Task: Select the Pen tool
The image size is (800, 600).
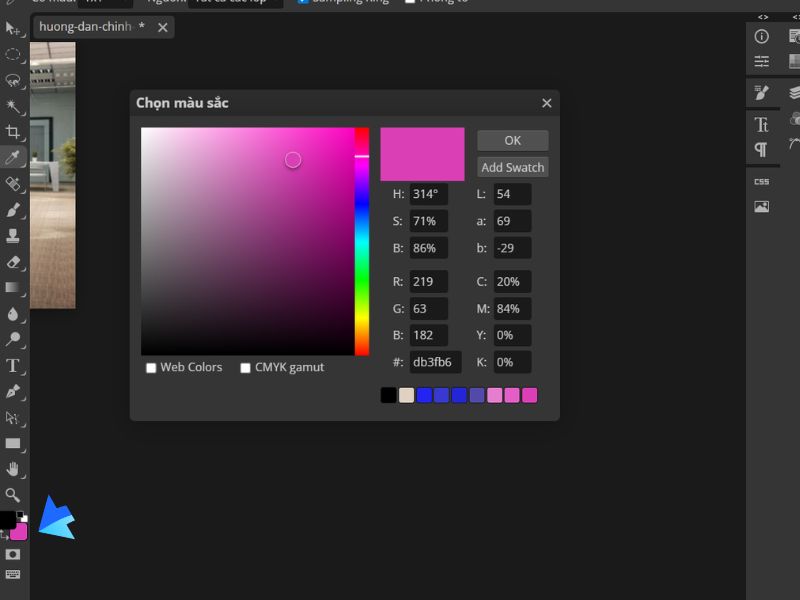Action: click(x=12, y=391)
